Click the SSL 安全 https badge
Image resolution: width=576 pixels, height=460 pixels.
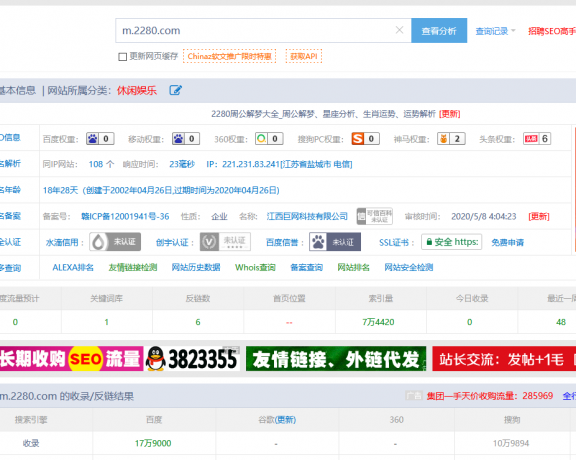pos(451,242)
